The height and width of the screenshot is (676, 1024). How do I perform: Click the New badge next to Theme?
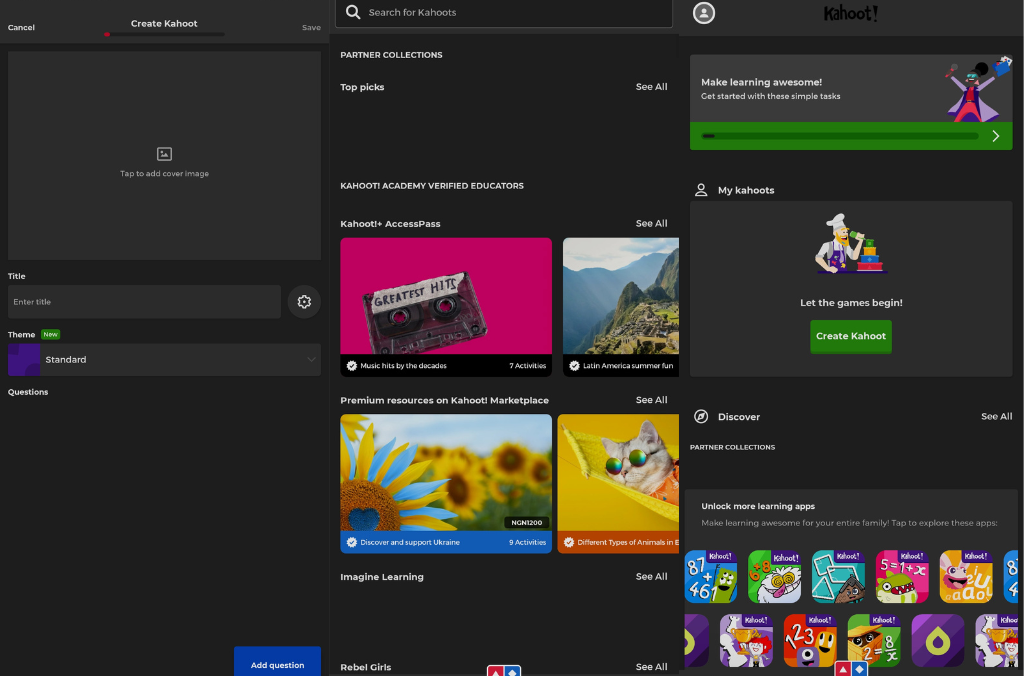coord(50,334)
